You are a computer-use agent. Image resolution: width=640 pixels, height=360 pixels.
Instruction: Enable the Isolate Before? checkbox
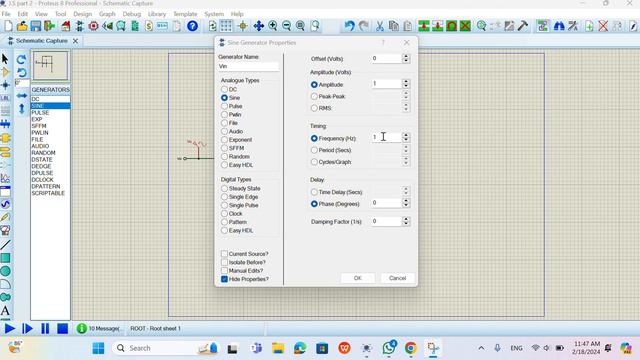pyautogui.click(x=224, y=262)
